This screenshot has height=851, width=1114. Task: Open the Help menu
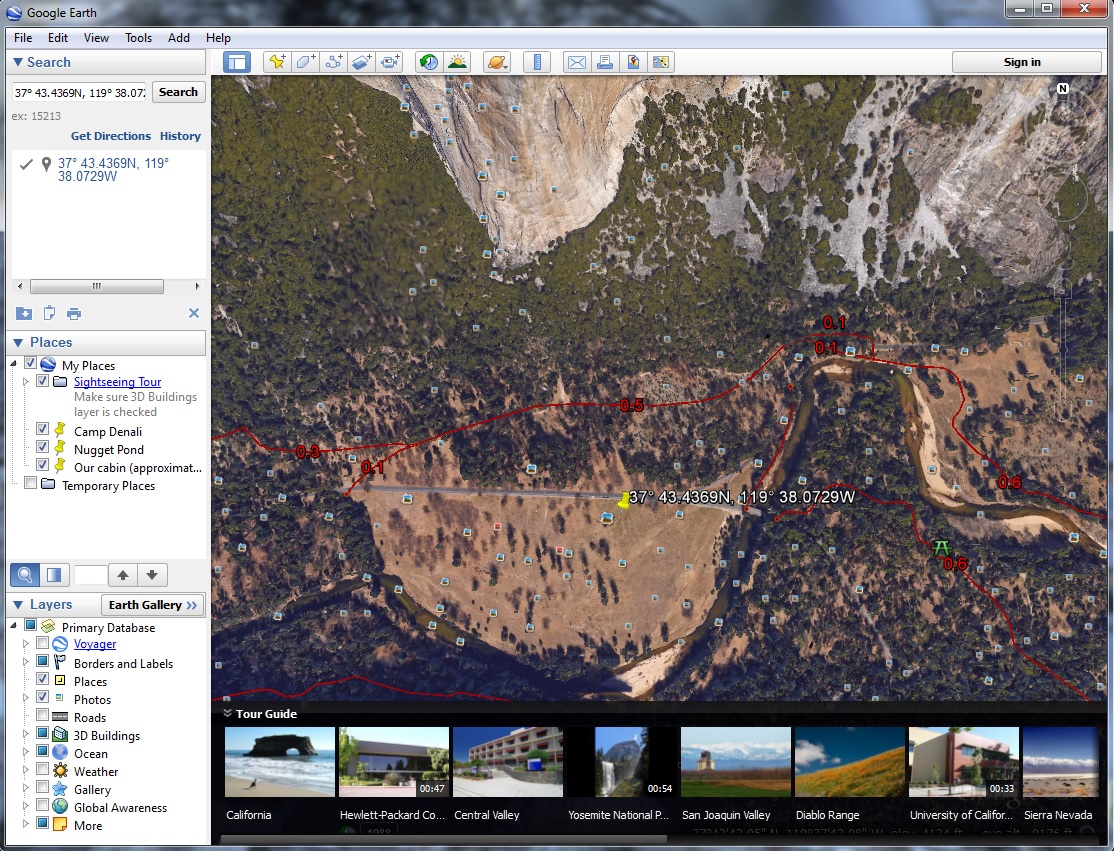click(218, 38)
